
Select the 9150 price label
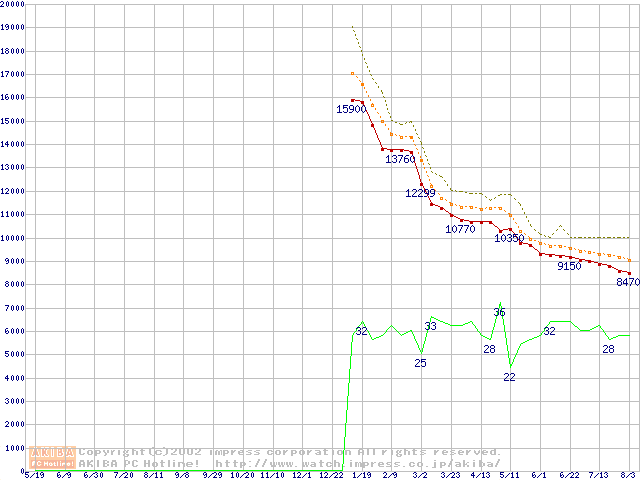(x=569, y=266)
